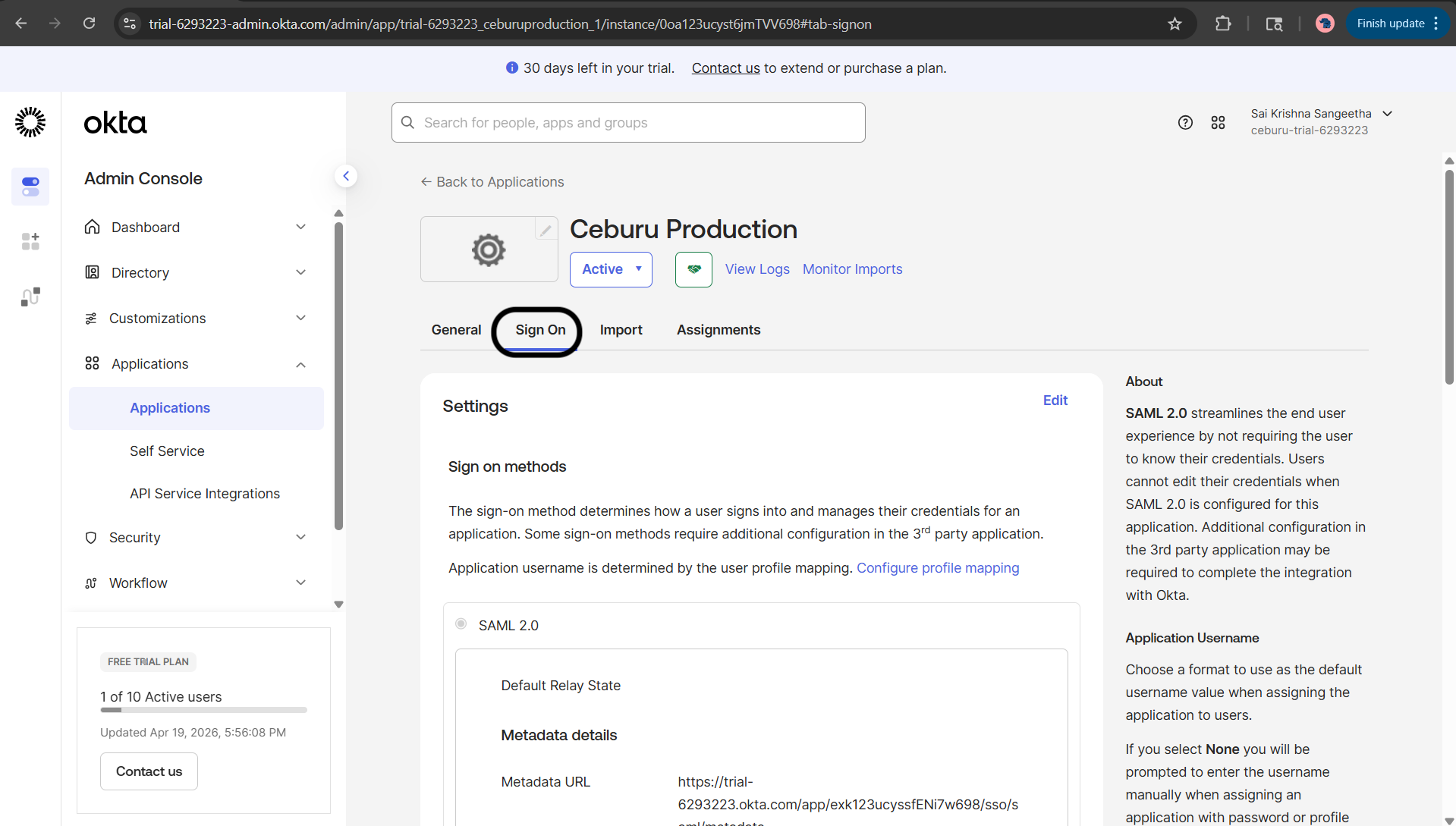The width and height of the screenshot is (1456, 826).
Task: Focus the people, apps and groups search field
Action: click(628, 123)
